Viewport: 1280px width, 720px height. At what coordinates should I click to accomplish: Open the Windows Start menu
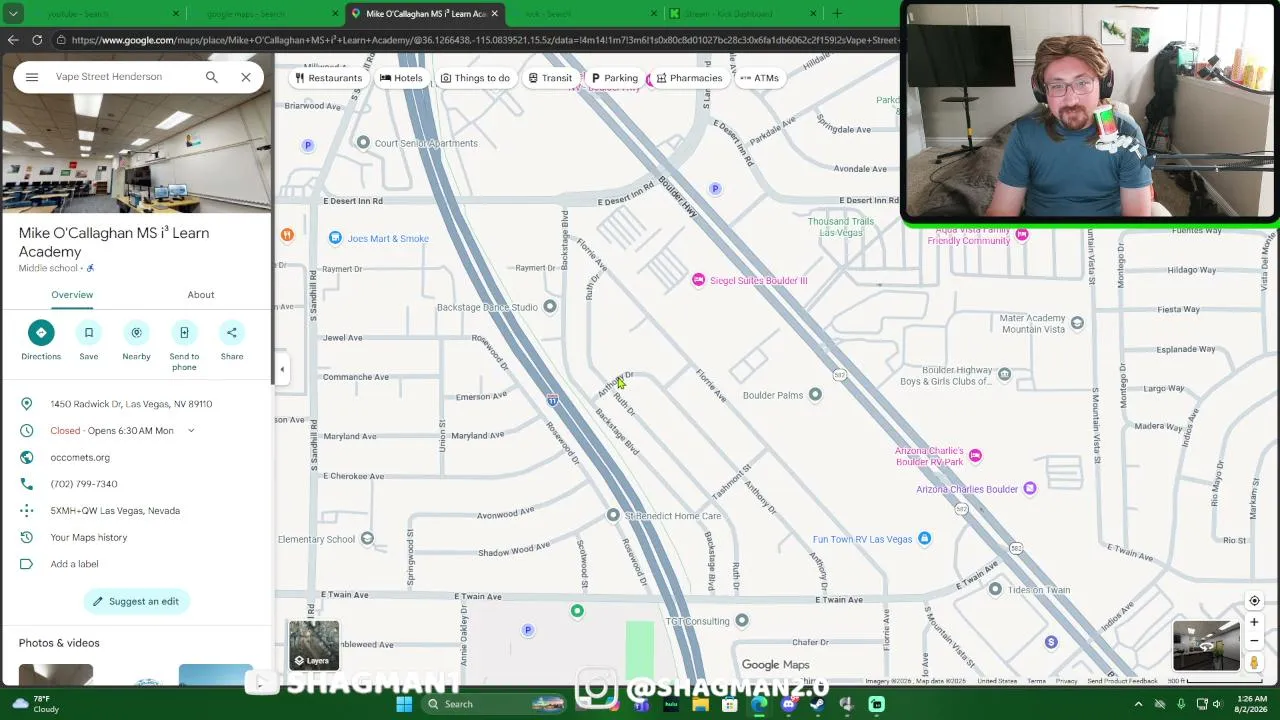(x=404, y=704)
